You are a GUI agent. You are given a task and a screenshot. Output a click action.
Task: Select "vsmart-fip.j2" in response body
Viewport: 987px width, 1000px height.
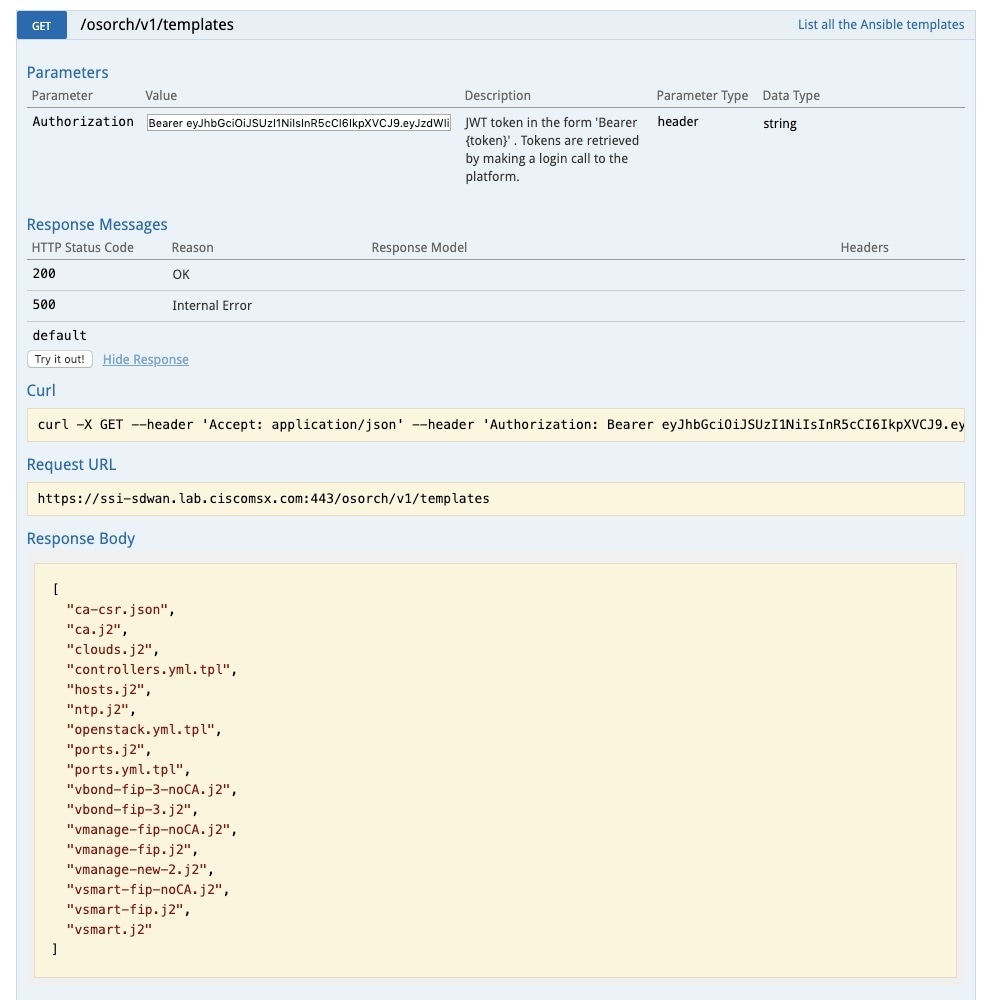[x=125, y=909]
